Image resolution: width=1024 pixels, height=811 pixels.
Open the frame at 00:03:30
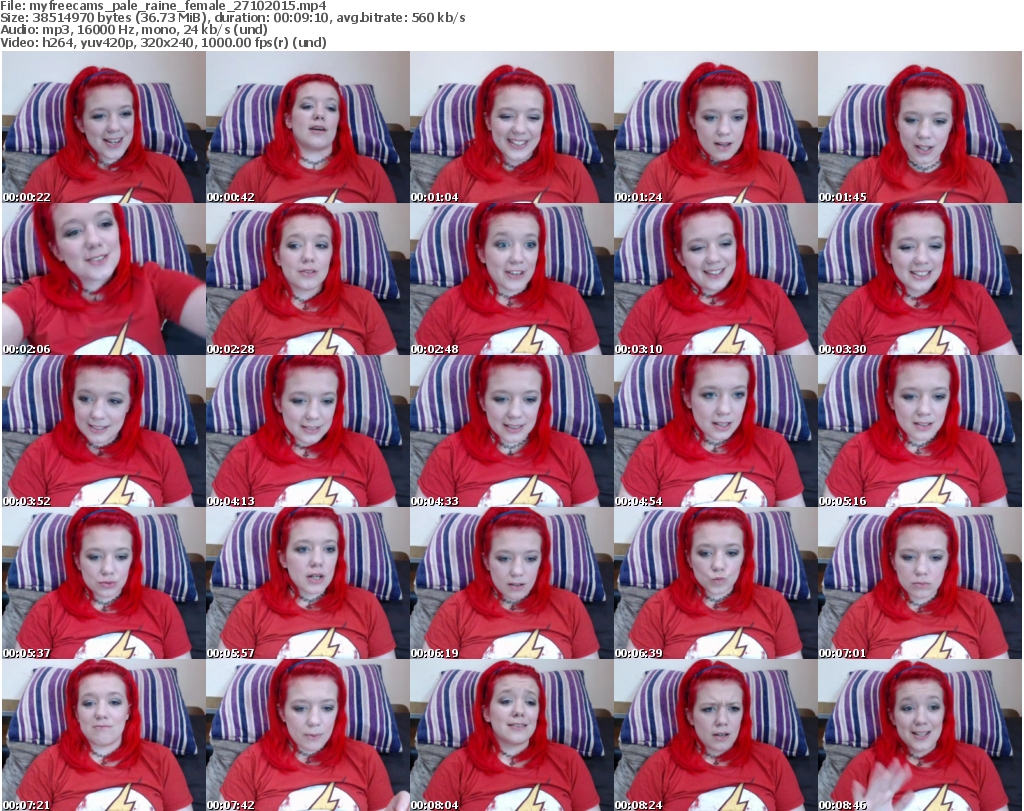tap(920, 279)
